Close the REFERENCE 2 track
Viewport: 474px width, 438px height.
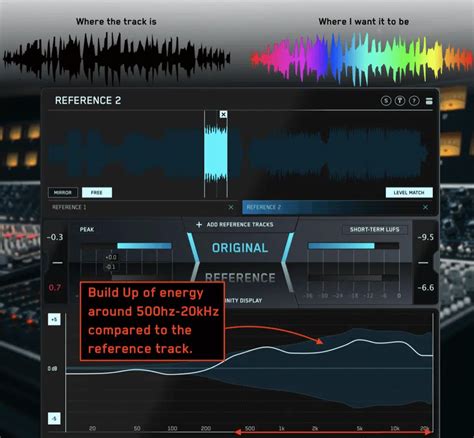tap(425, 207)
